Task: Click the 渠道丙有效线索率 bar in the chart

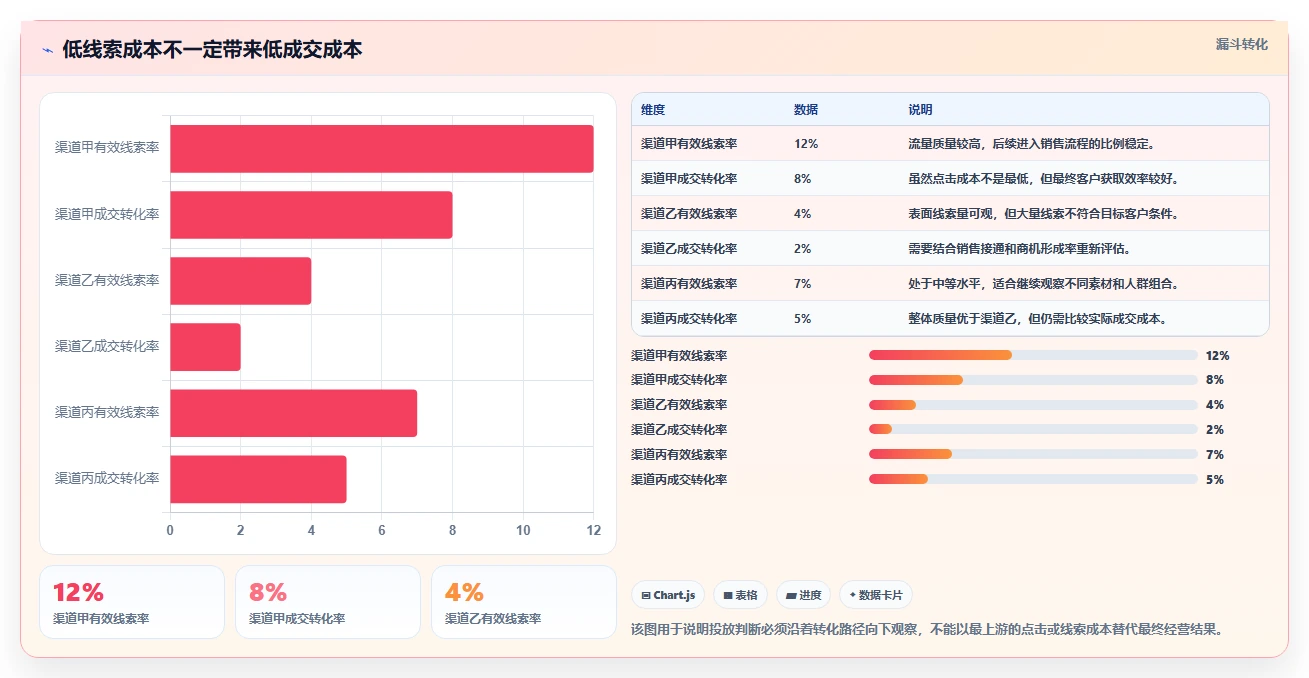Action: [294, 413]
